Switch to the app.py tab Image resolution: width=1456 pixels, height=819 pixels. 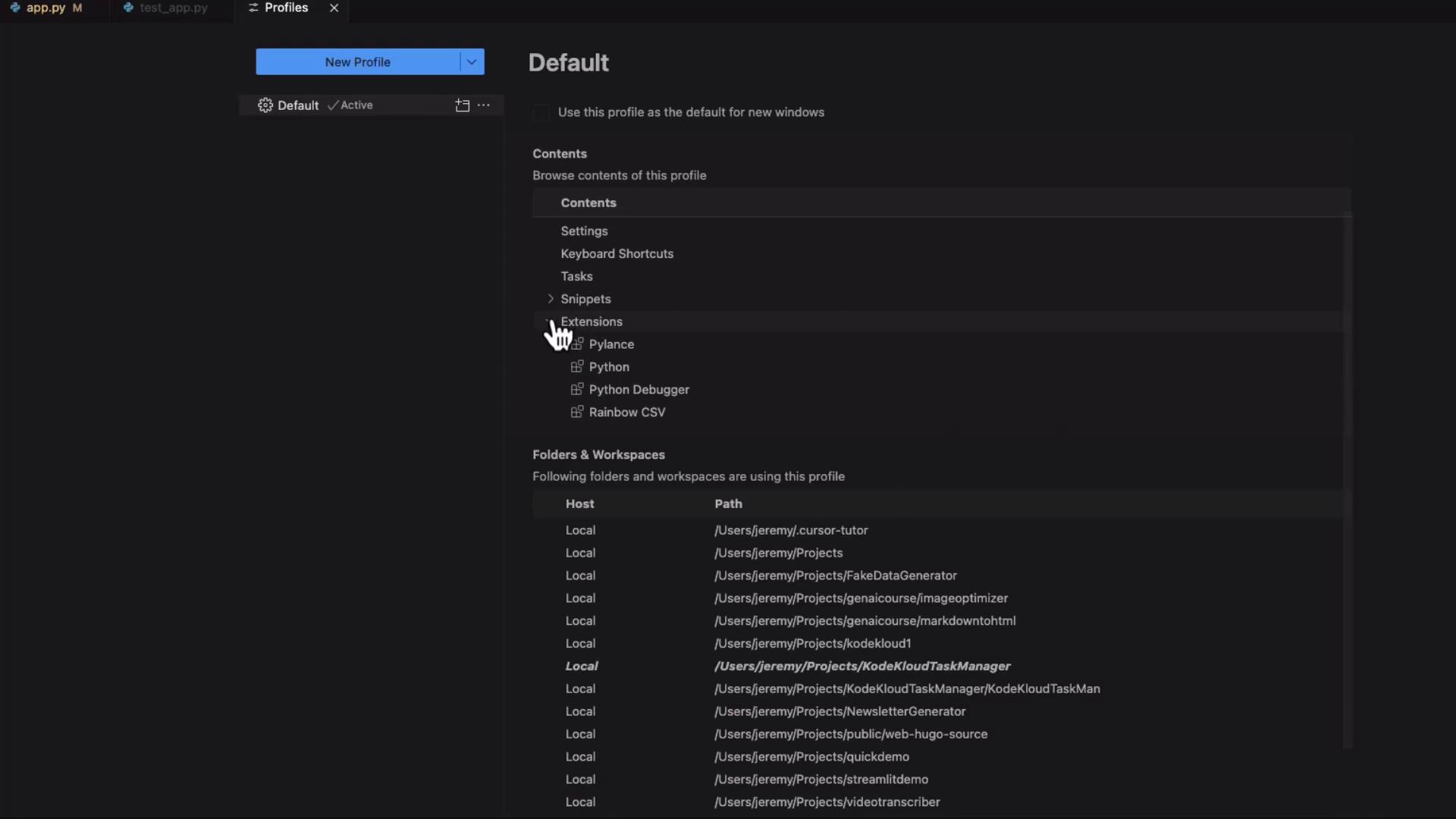[45, 8]
